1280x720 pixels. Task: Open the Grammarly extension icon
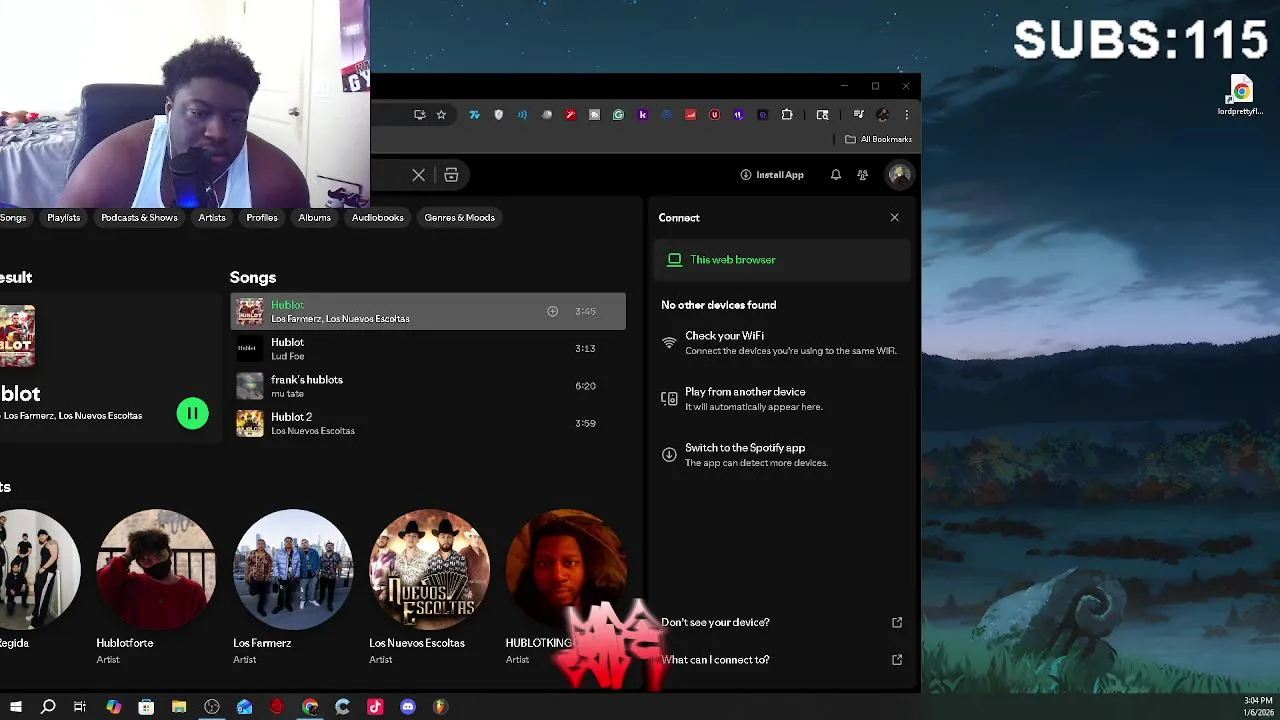(x=618, y=115)
